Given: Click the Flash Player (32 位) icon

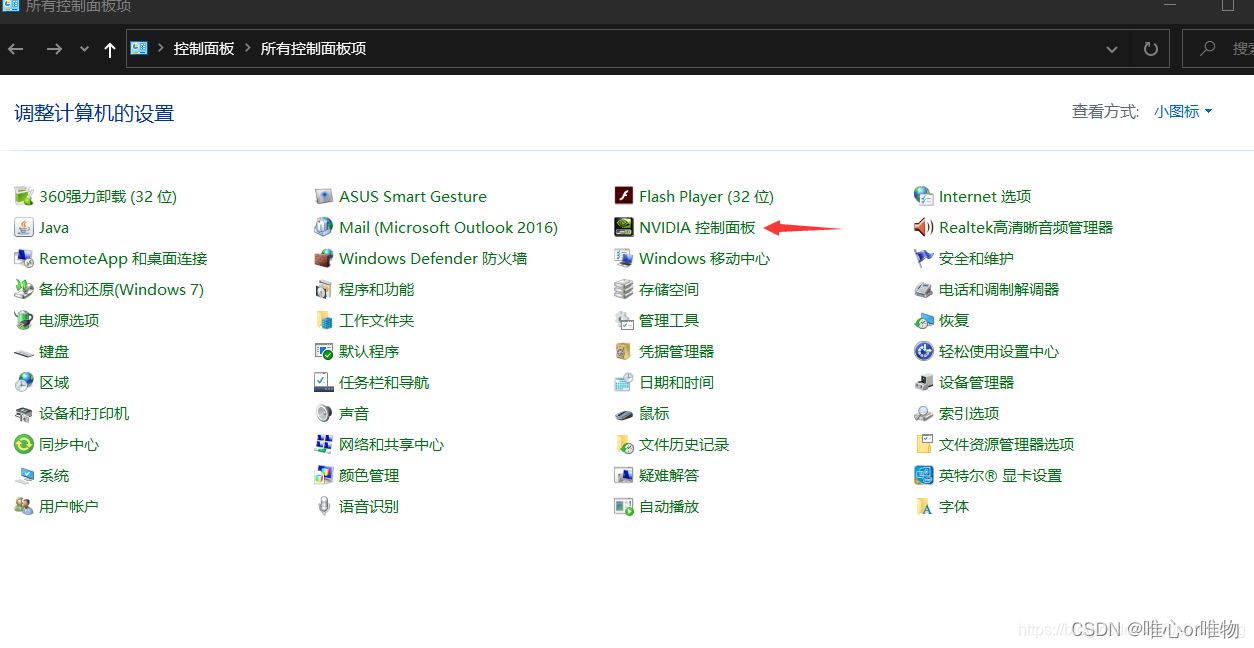Looking at the screenshot, I should coord(624,196).
